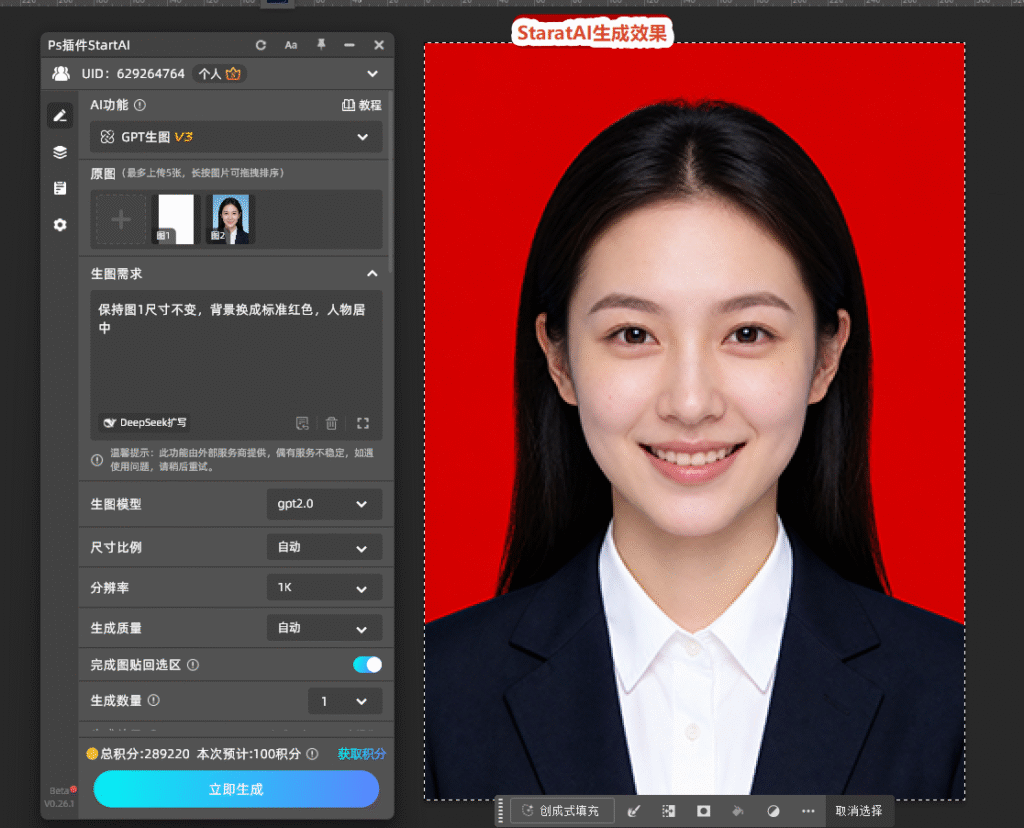1024x828 pixels.
Task: Open the layers stack sidebar icon
Action: point(60,152)
